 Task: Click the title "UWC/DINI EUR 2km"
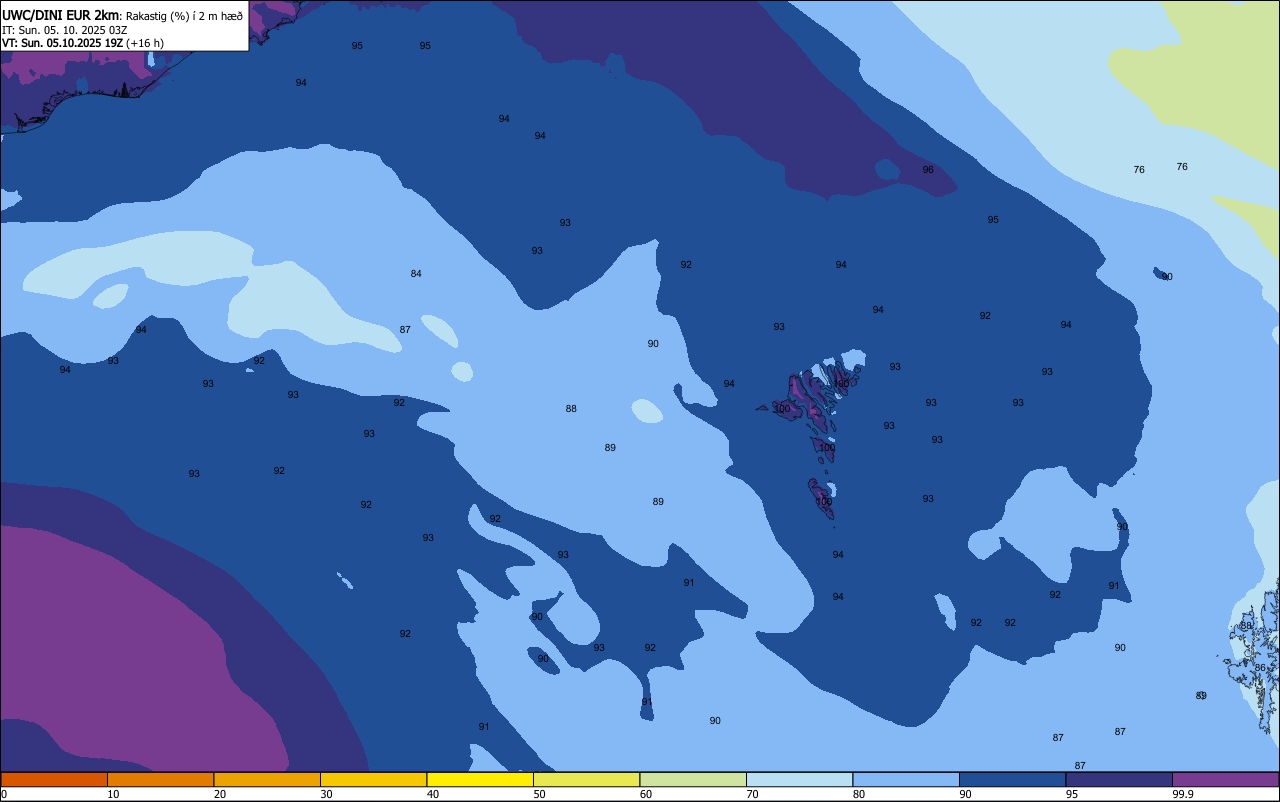click(61, 15)
